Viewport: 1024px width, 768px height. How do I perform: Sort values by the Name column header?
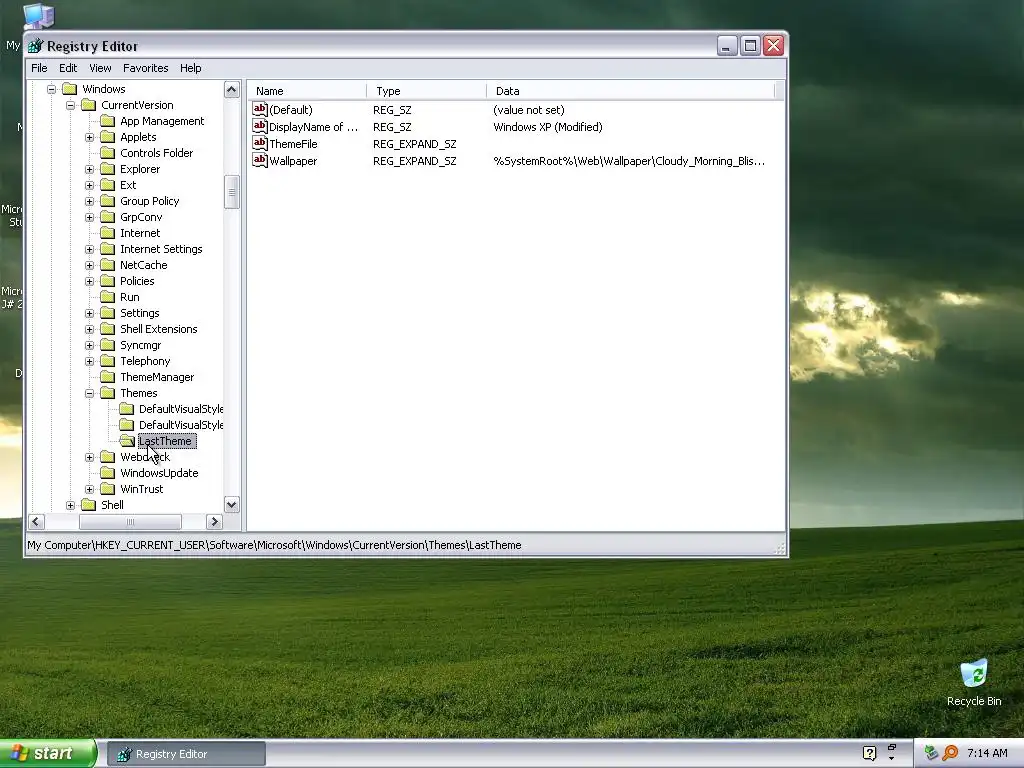pos(307,91)
